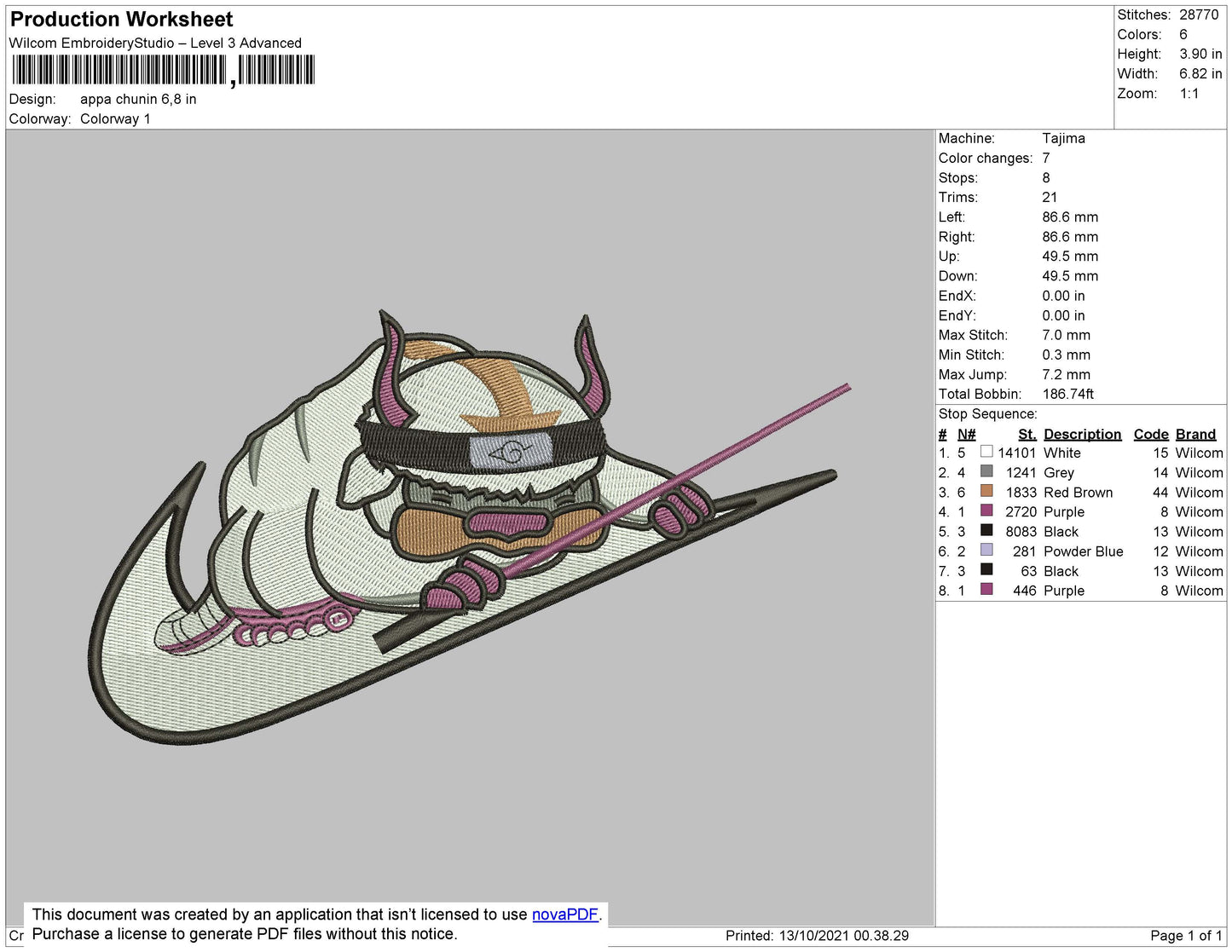This screenshot has width=1232, height=952.
Task: Click the code 44 in Red Brown row
Action: [x=1160, y=492]
